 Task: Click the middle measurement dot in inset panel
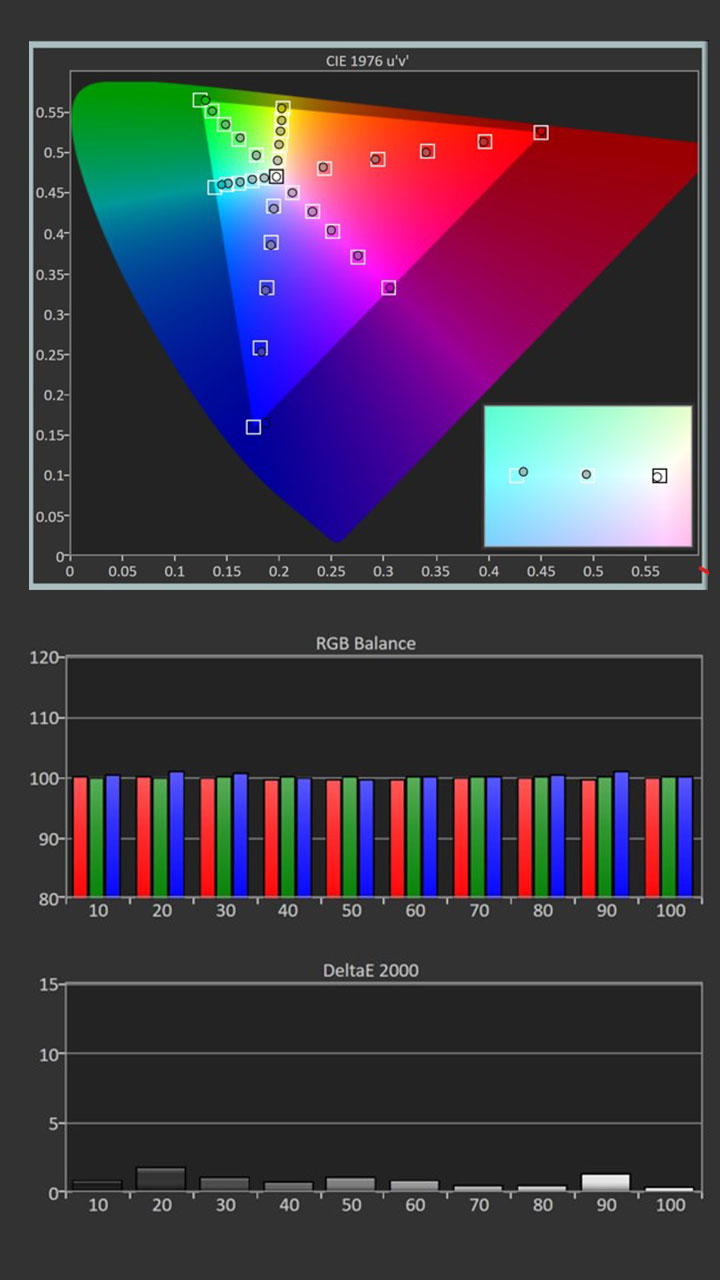(586, 474)
